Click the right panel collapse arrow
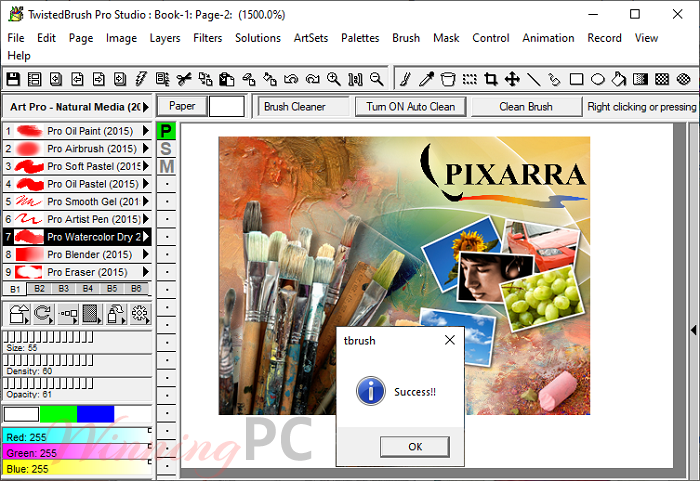Viewport: 700px width, 481px height. coord(693,330)
